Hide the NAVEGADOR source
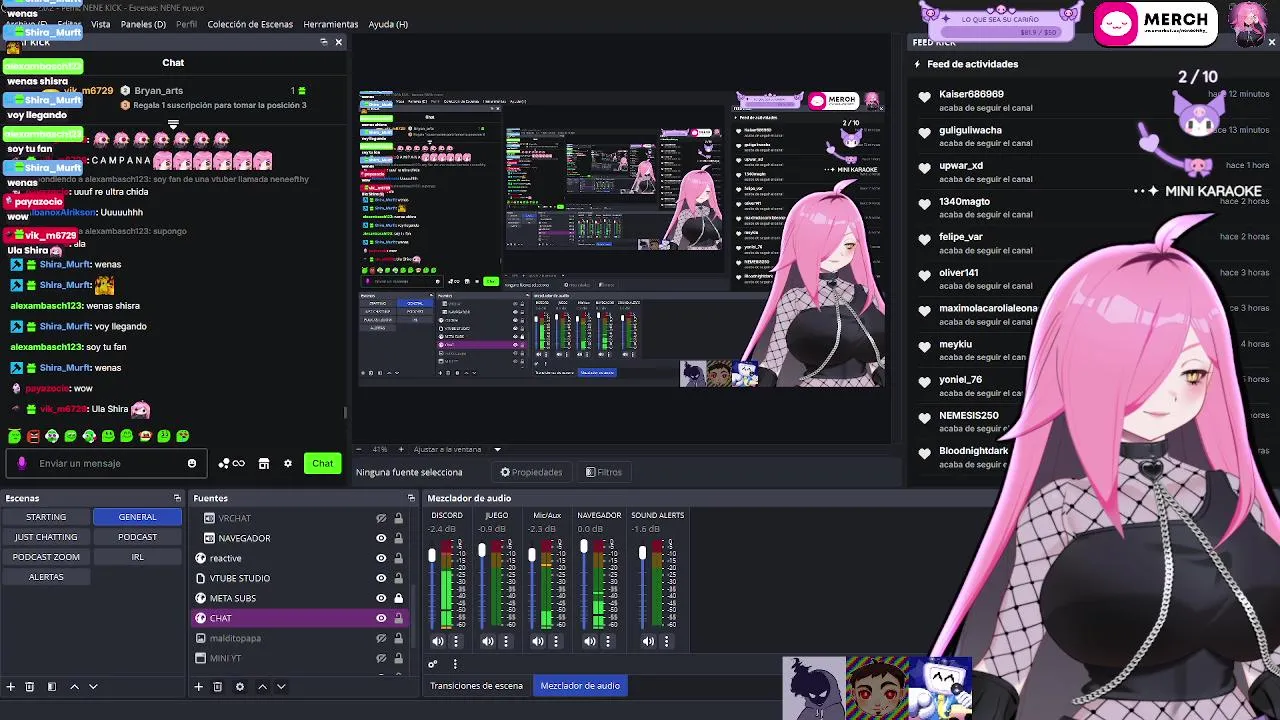Viewport: 1280px width, 720px height. click(381, 538)
